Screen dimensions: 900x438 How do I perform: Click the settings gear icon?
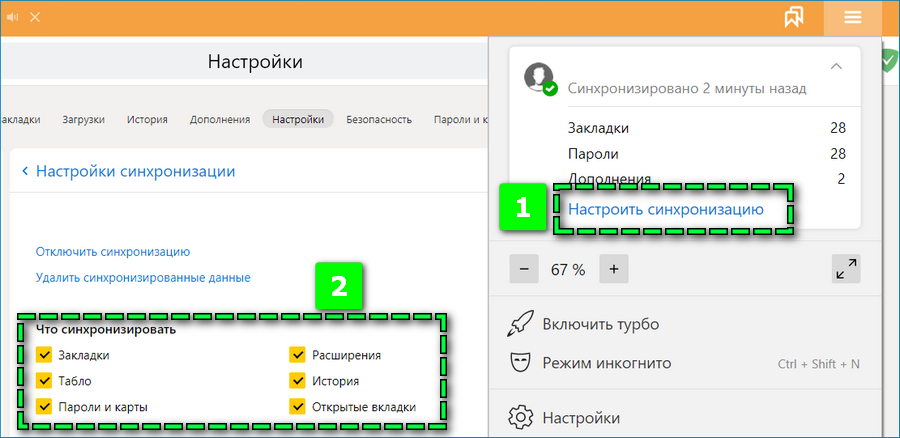tap(519, 417)
